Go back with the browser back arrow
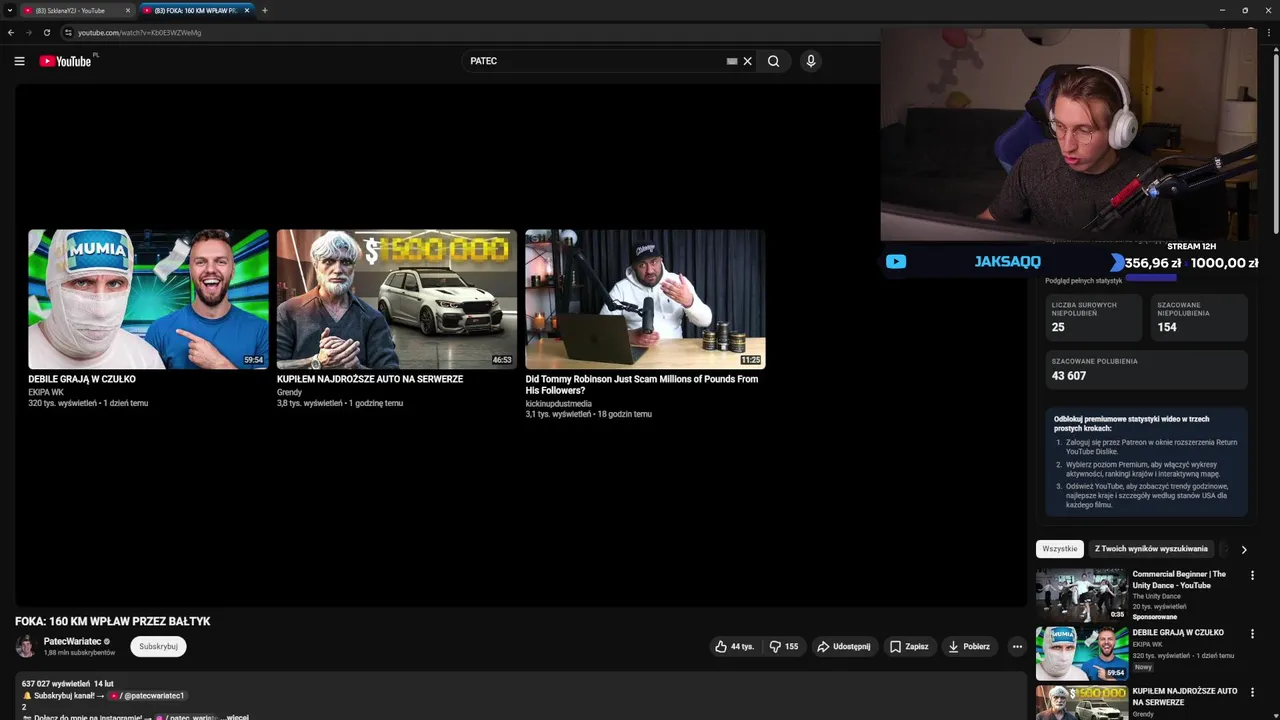This screenshot has height=720, width=1280. pos(11,32)
